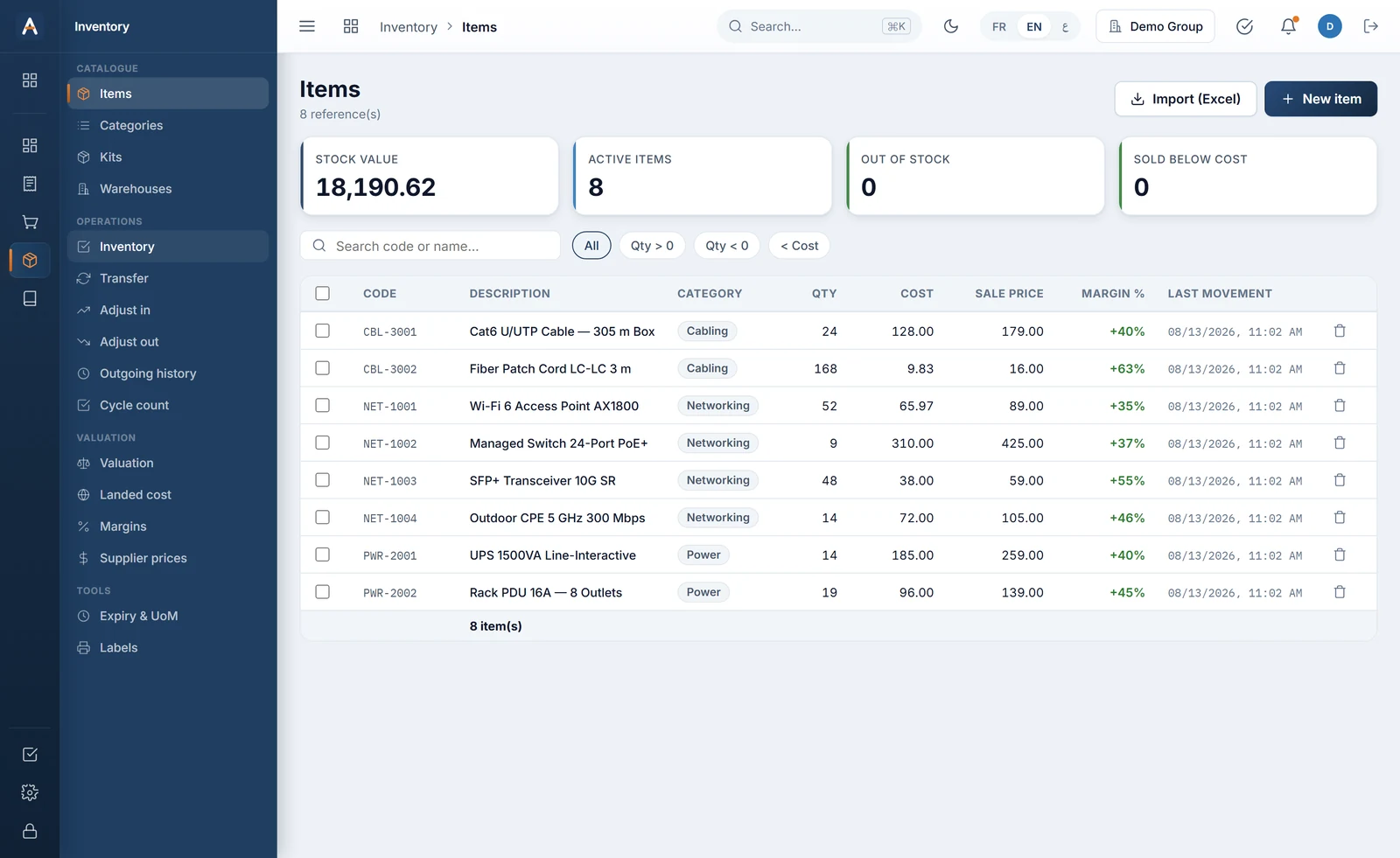Open user avatar D
Viewport: 1400px width, 858px height.
coord(1329,26)
